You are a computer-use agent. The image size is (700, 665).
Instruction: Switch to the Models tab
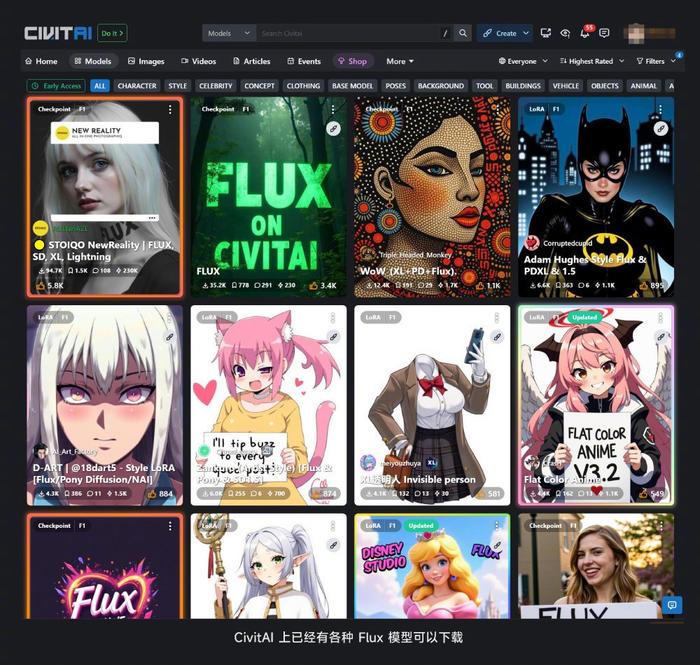pyautogui.click(x=93, y=61)
